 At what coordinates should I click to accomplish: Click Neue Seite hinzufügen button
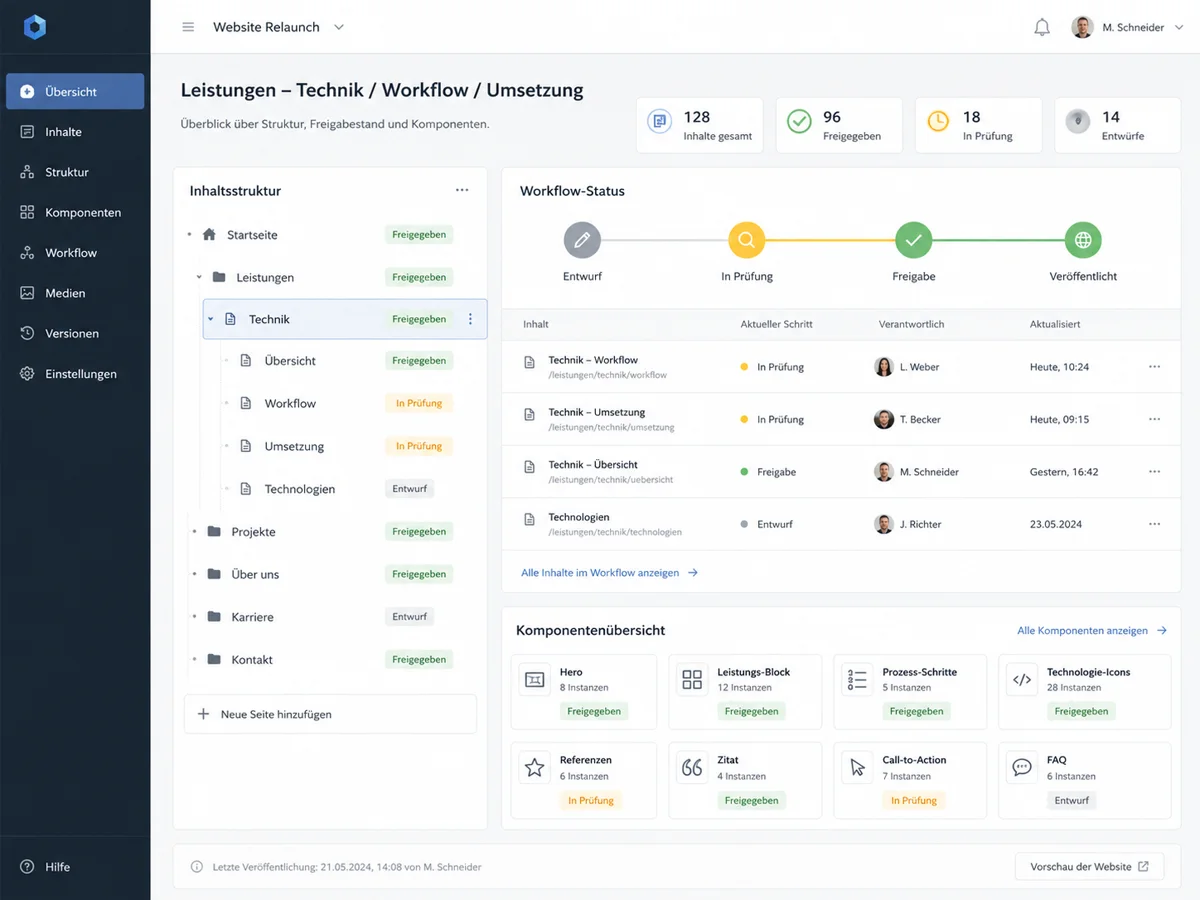pyautogui.click(x=330, y=714)
